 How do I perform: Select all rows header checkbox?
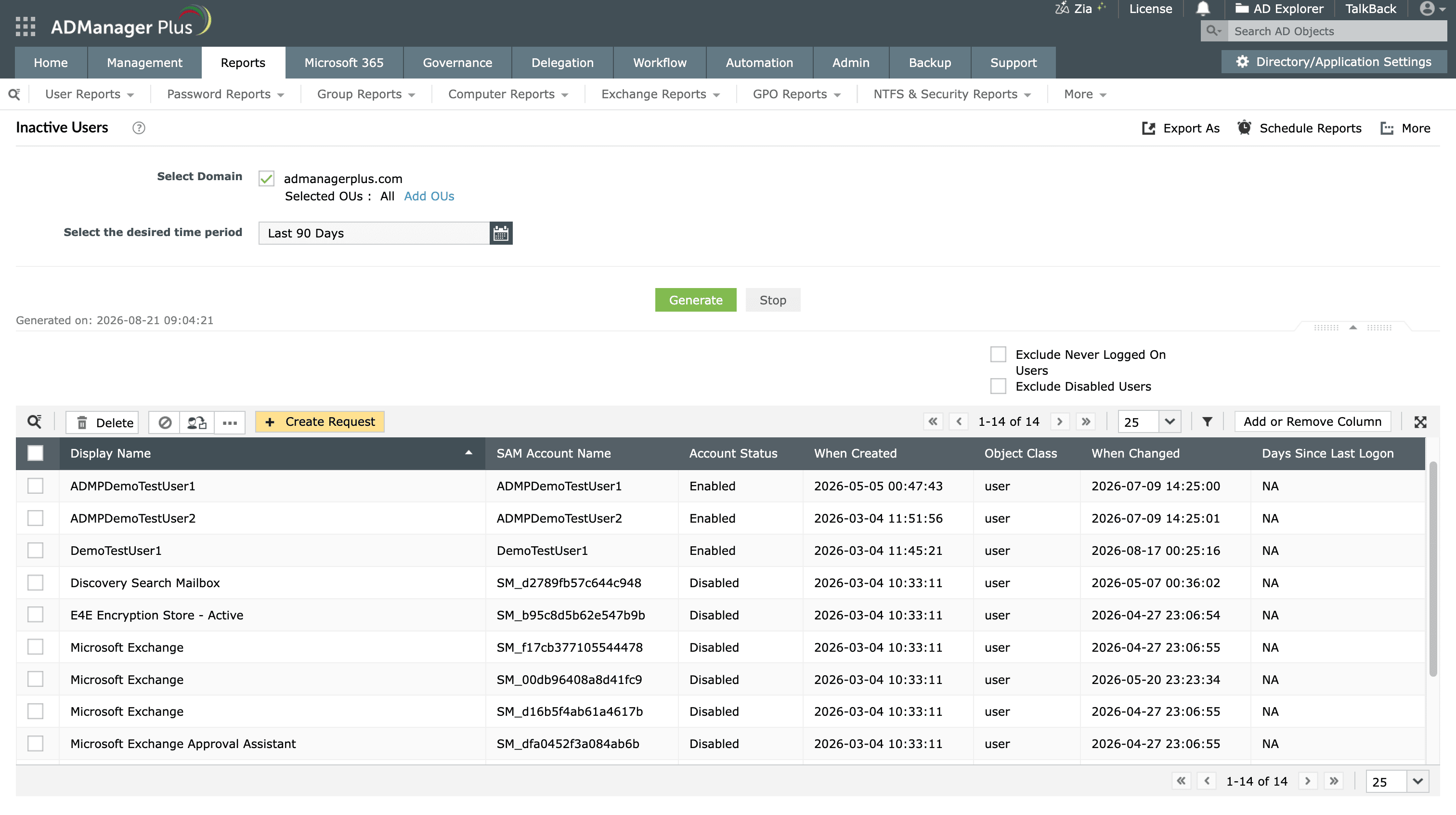point(35,454)
